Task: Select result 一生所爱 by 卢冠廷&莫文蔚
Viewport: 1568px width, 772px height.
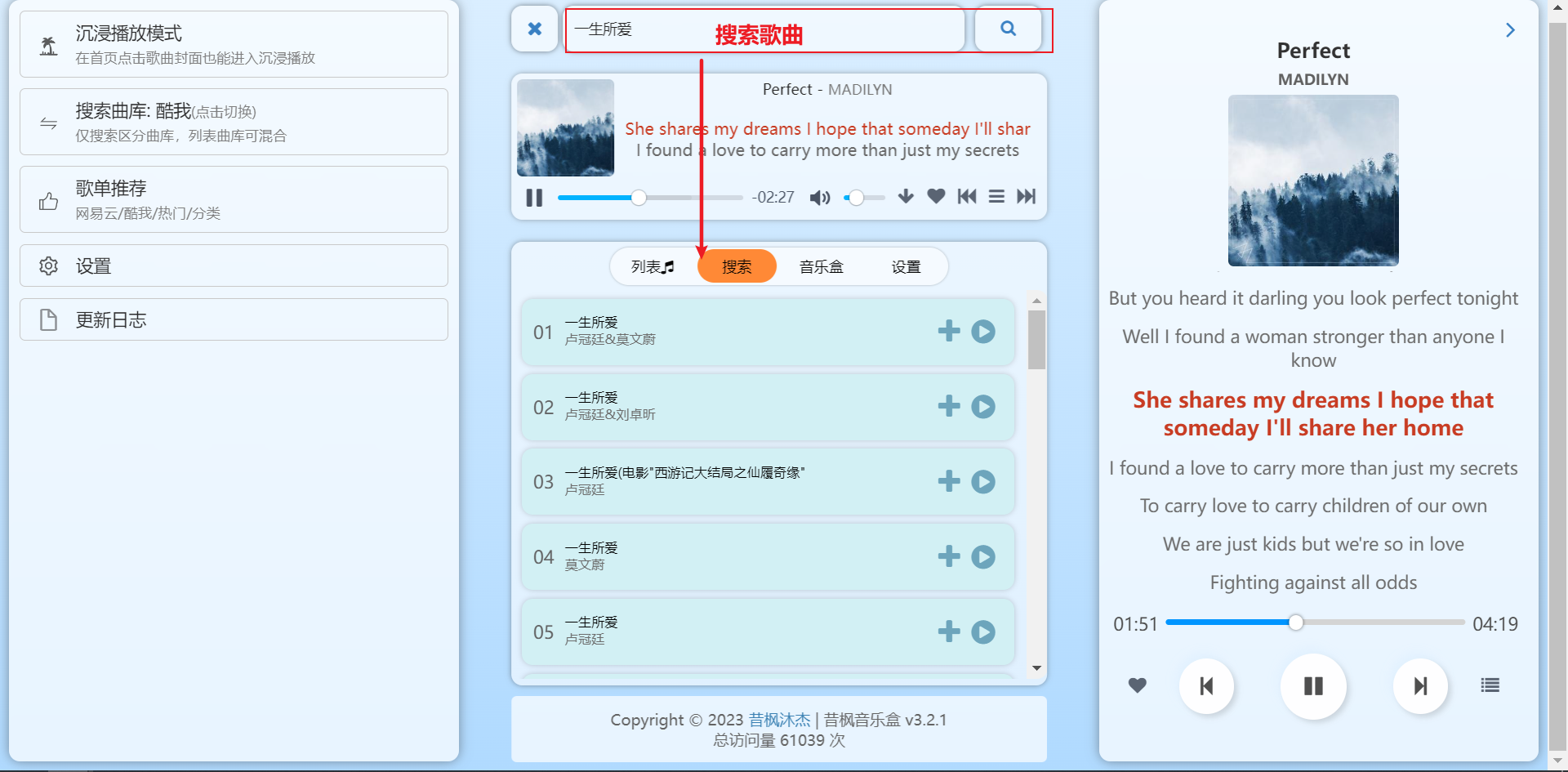Action: coord(768,332)
